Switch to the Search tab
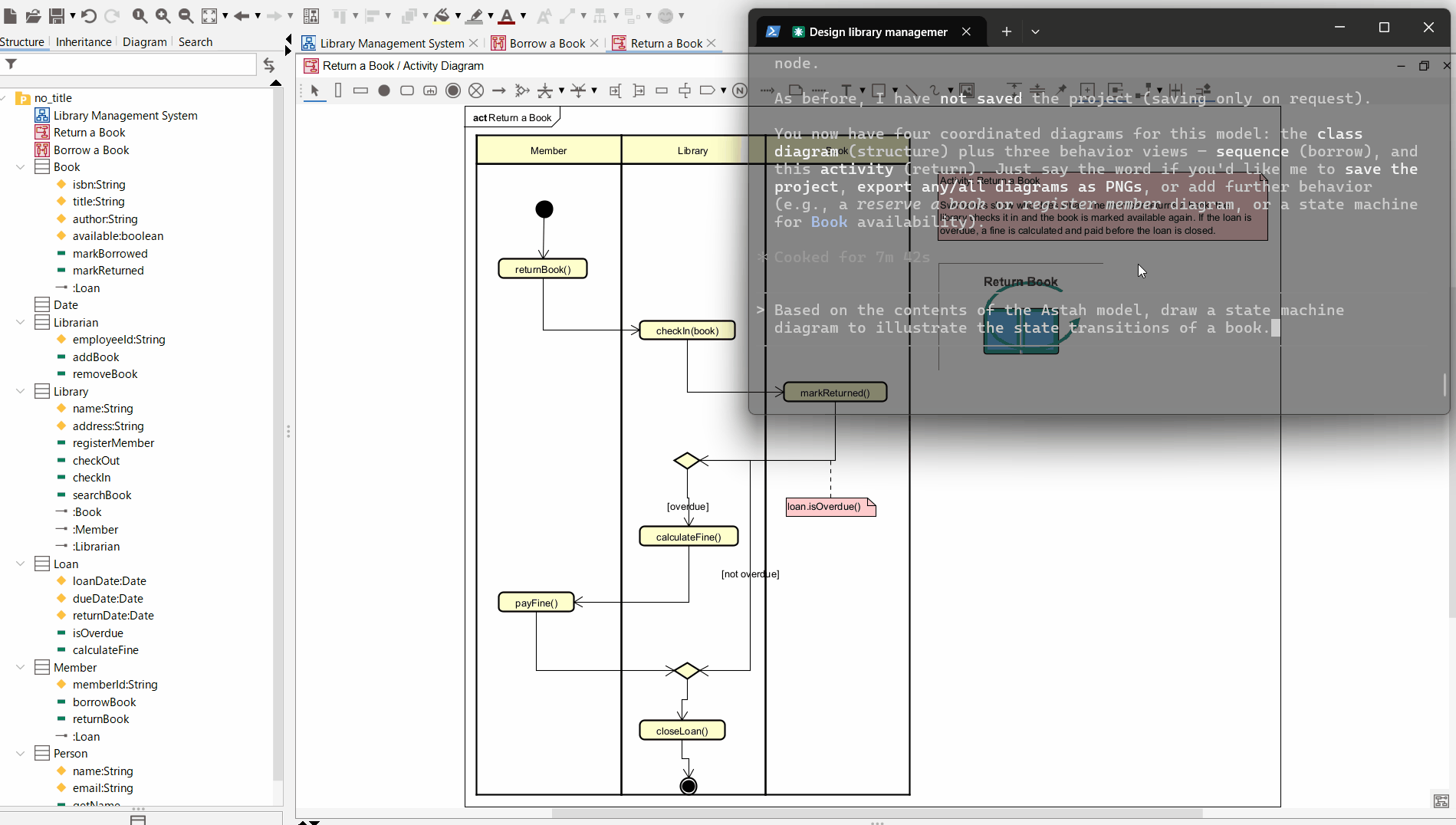The height and width of the screenshot is (825, 1456). 195,42
